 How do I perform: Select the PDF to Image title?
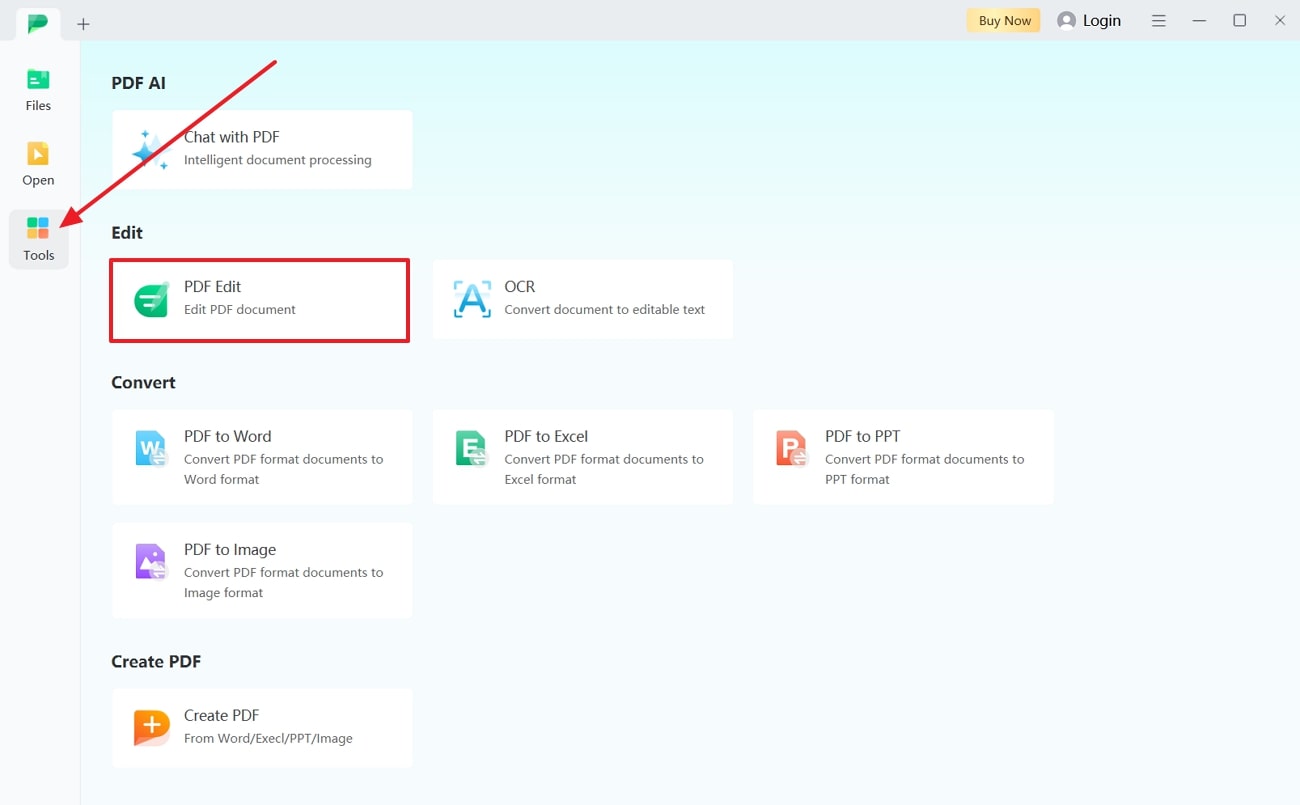[230, 550]
